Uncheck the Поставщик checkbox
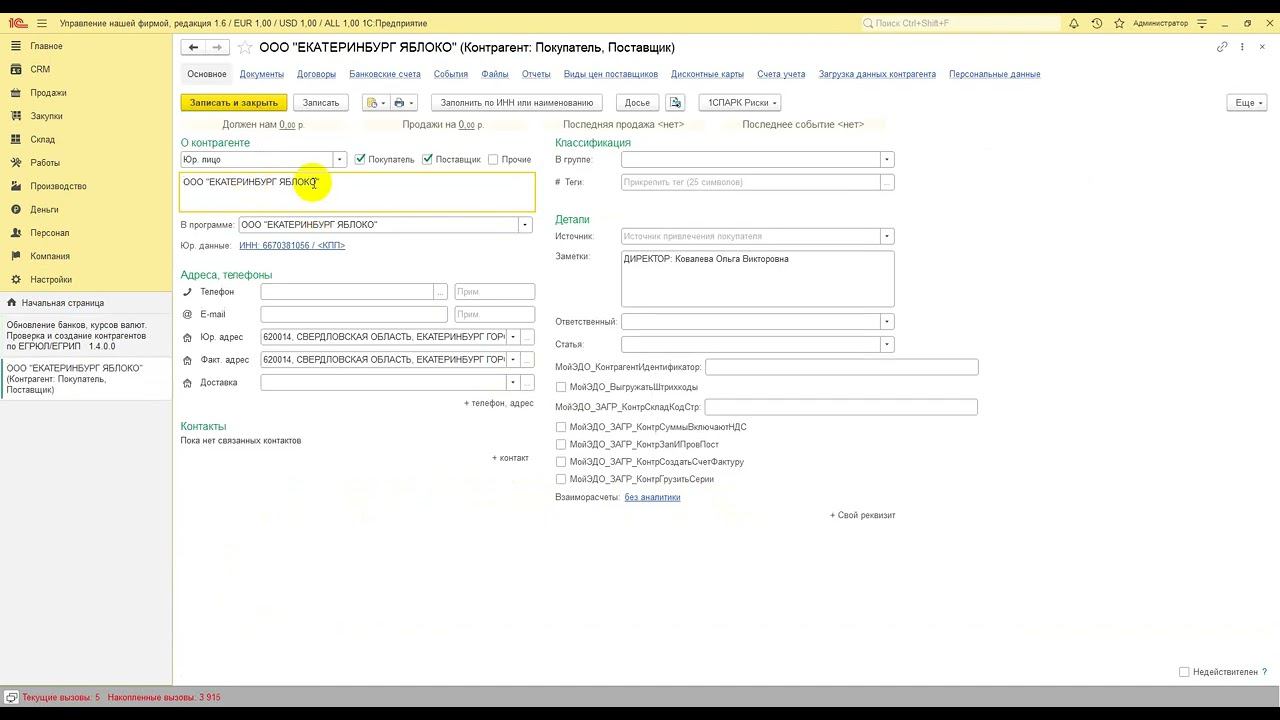The height and width of the screenshot is (720, 1280). [428, 159]
